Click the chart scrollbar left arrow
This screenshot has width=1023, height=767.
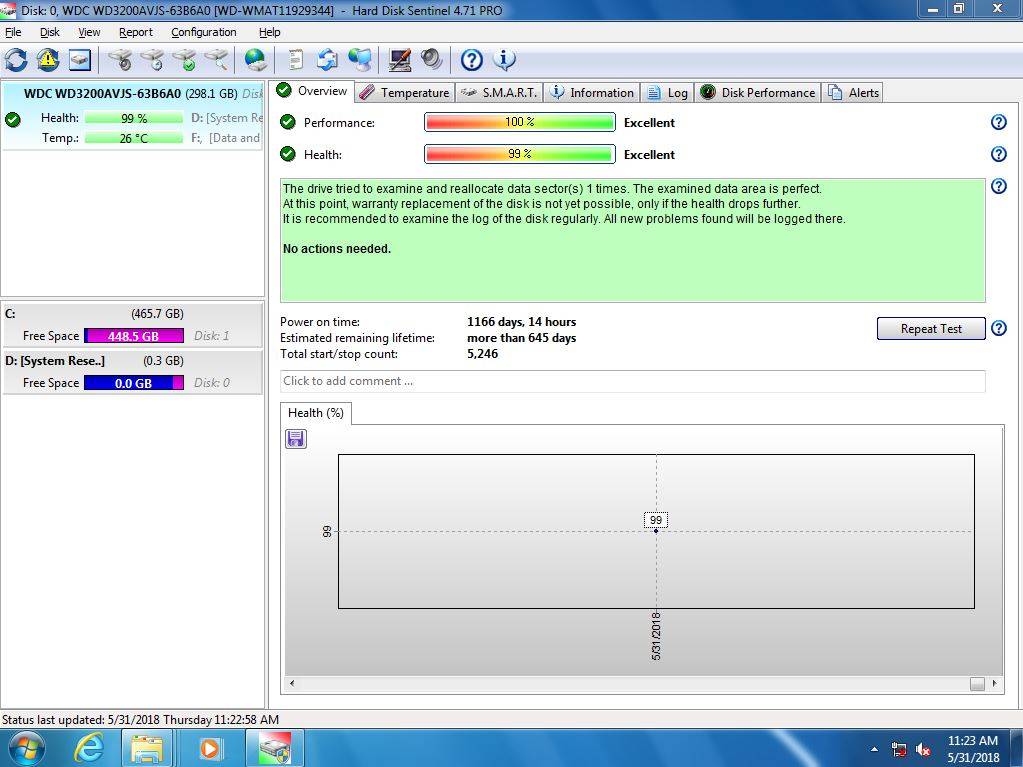pyautogui.click(x=292, y=684)
